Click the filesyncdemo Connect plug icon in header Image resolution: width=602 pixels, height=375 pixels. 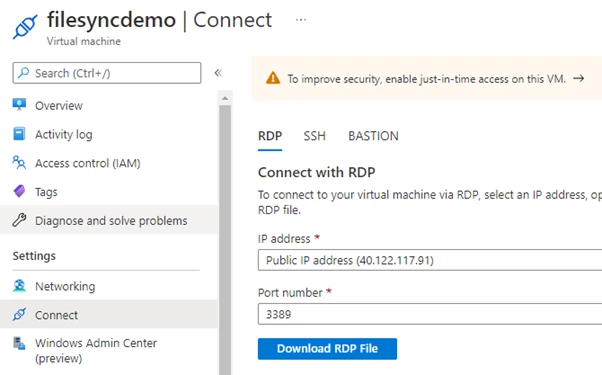pyautogui.click(x=25, y=27)
